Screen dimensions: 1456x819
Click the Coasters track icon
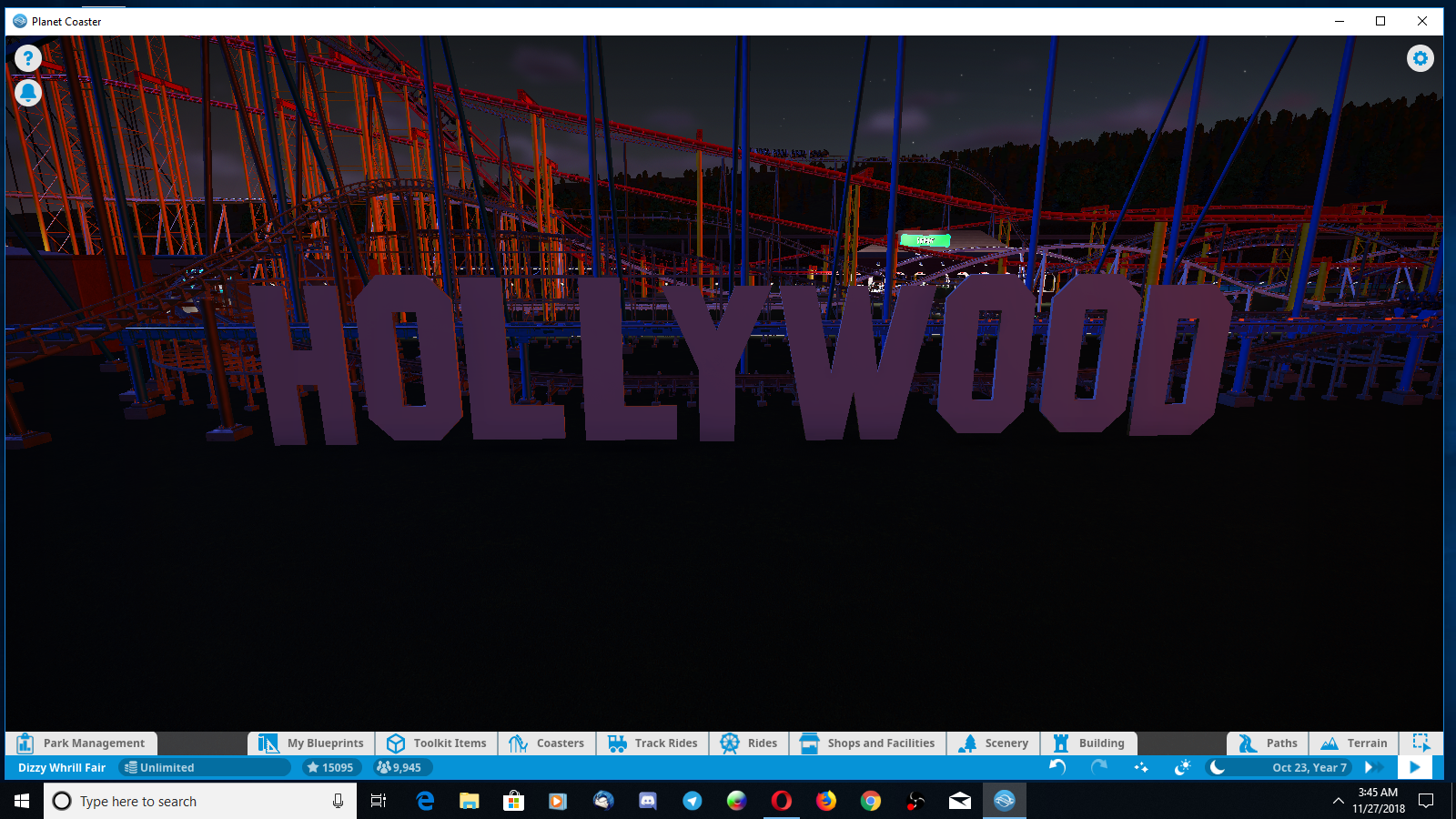click(518, 743)
